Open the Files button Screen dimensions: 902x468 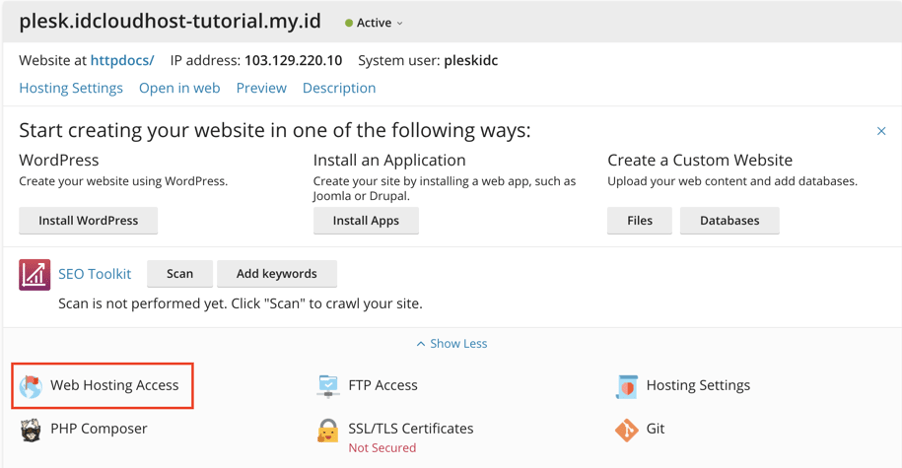640,221
